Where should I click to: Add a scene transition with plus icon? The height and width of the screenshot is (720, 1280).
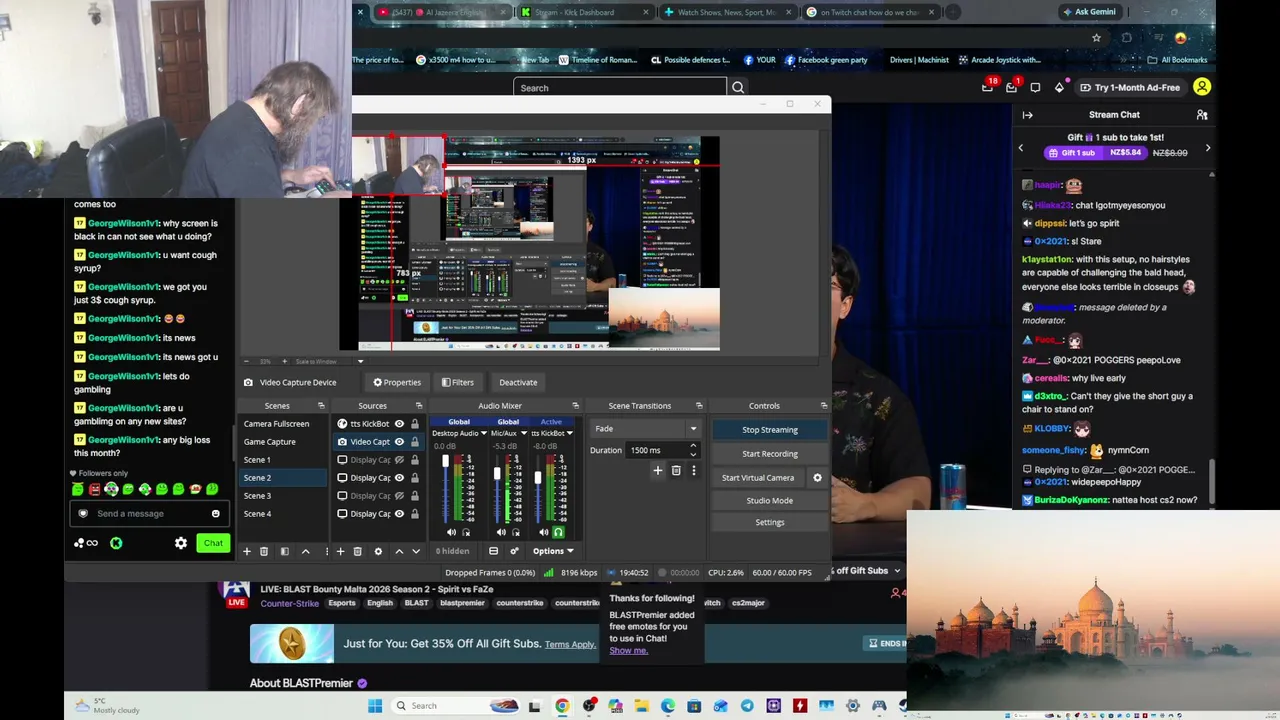point(658,470)
